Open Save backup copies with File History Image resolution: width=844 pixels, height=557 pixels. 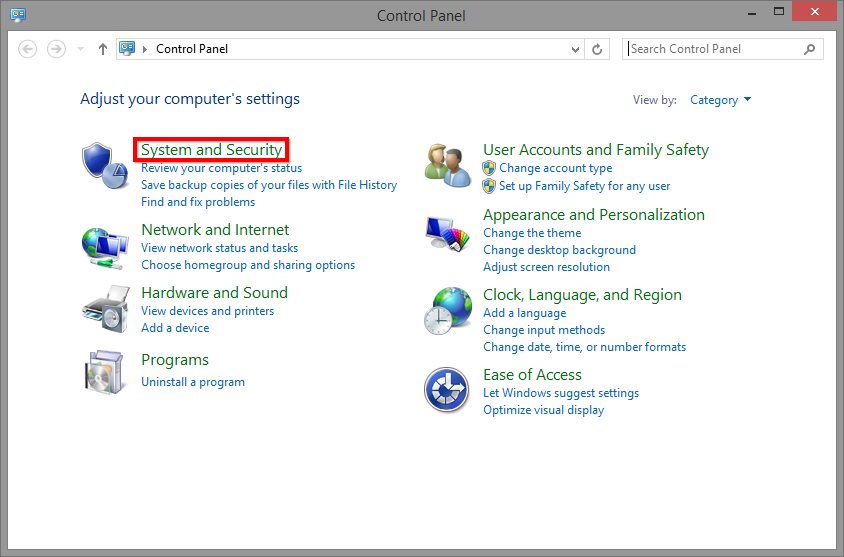(x=269, y=185)
